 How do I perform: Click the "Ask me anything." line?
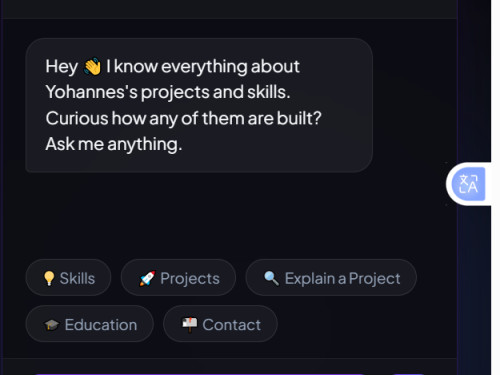114,144
